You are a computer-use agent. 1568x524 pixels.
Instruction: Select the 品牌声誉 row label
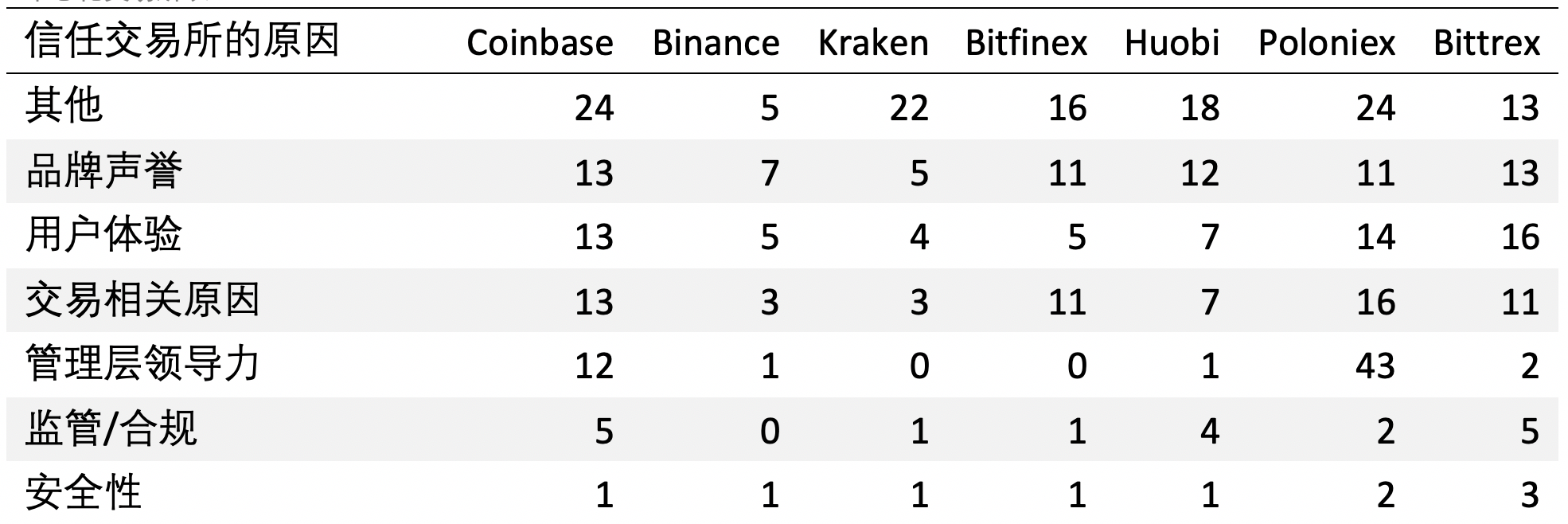point(103,170)
